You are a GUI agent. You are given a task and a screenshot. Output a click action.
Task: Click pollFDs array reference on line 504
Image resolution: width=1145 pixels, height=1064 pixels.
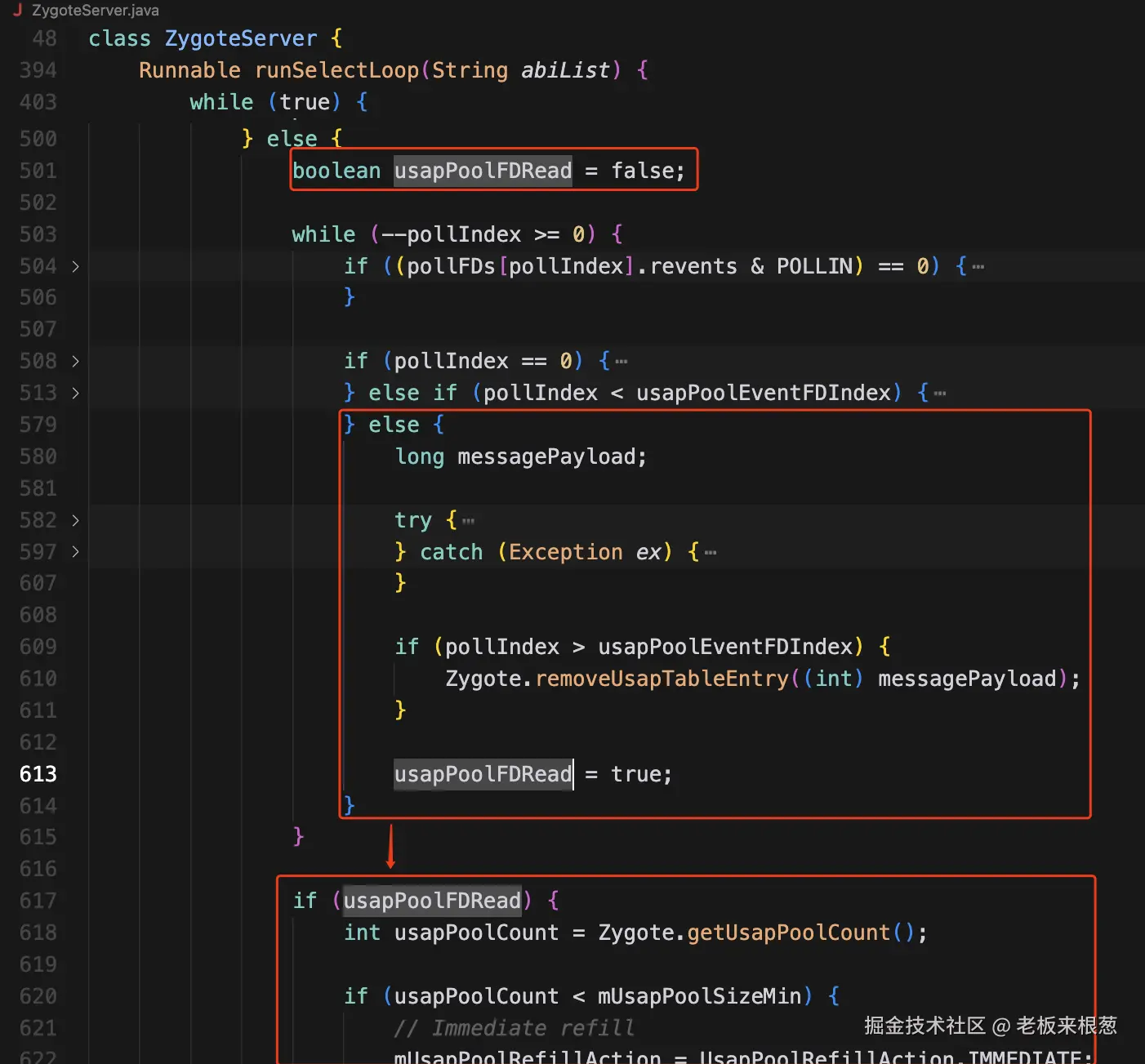pyautogui.click(x=451, y=266)
